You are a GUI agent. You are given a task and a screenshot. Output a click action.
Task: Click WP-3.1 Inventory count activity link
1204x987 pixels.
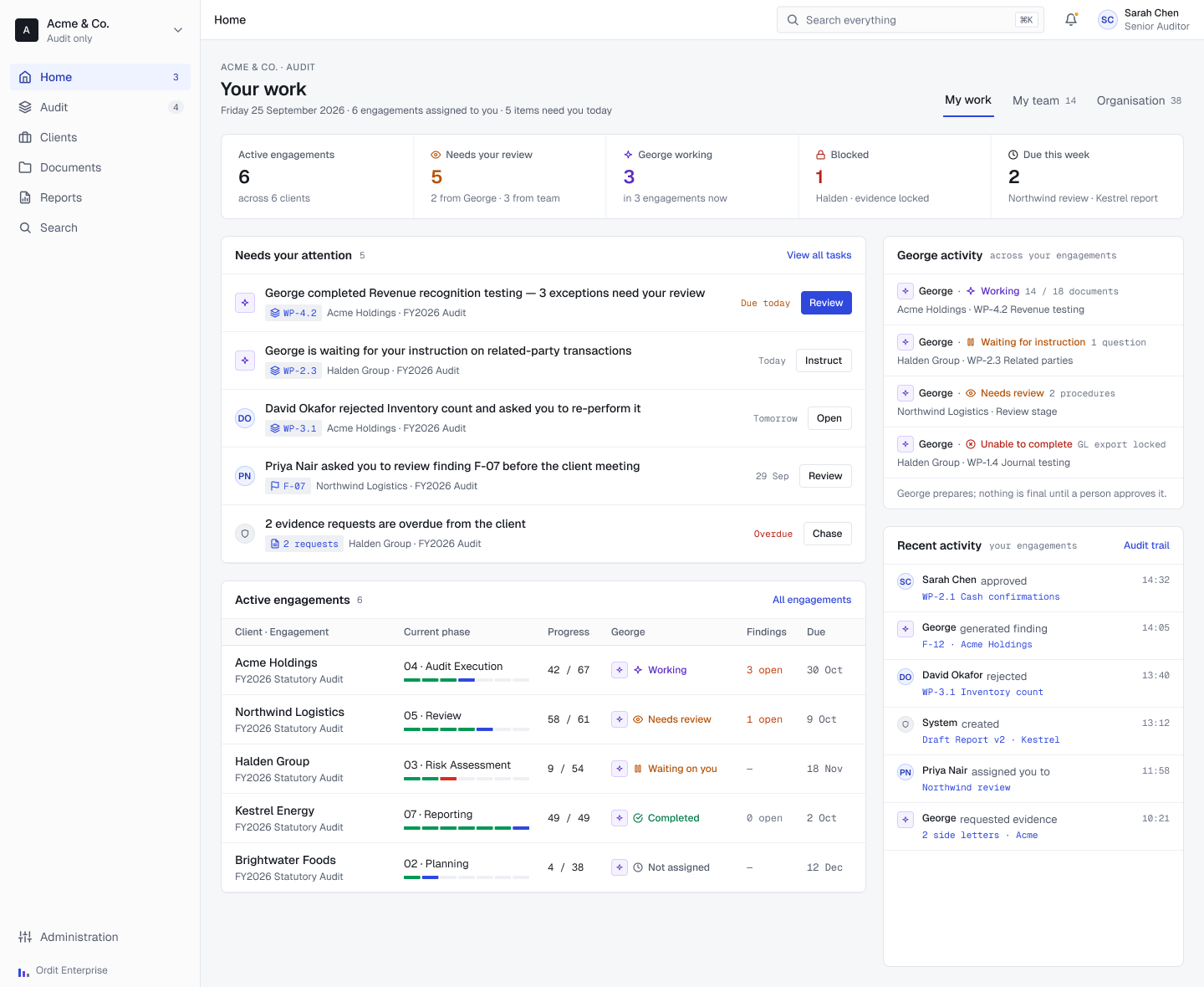[x=982, y=693]
